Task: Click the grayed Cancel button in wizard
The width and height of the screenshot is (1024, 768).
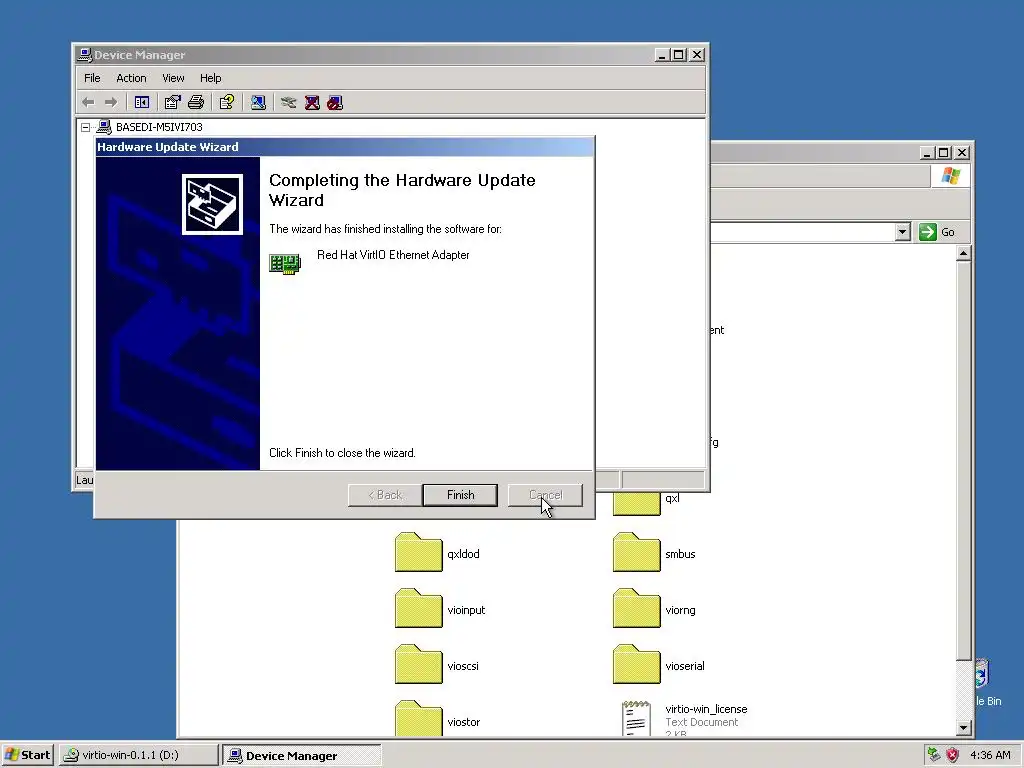Action: (x=545, y=495)
